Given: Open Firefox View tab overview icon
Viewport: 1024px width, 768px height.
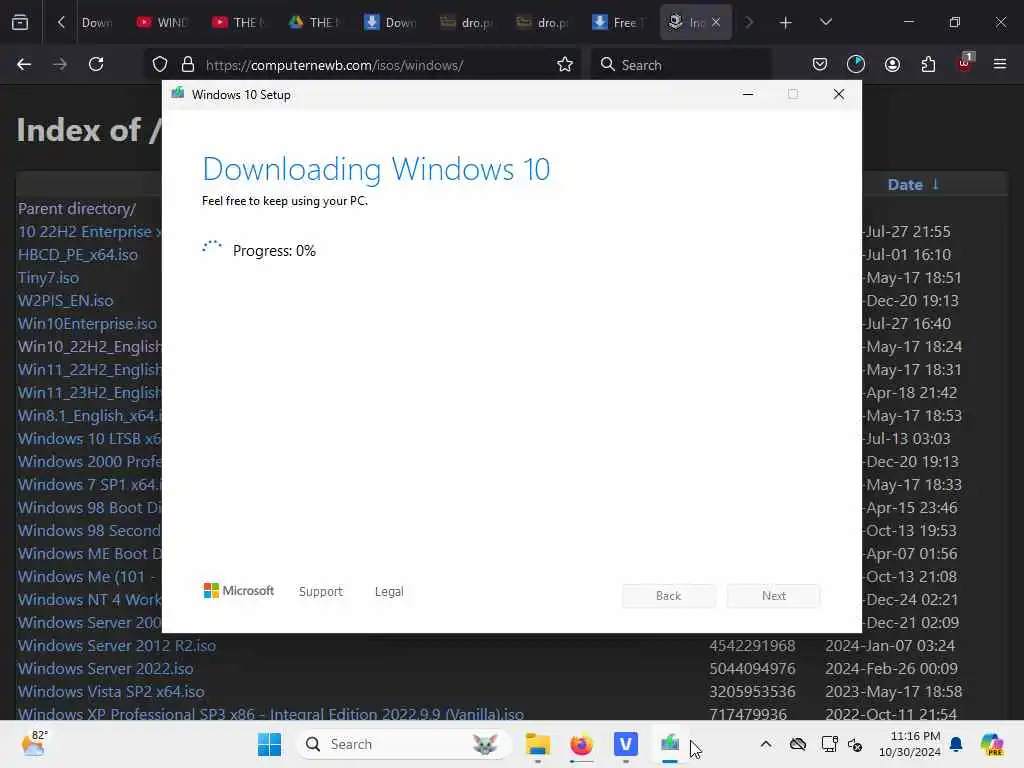Looking at the screenshot, I should tap(20, 23).
